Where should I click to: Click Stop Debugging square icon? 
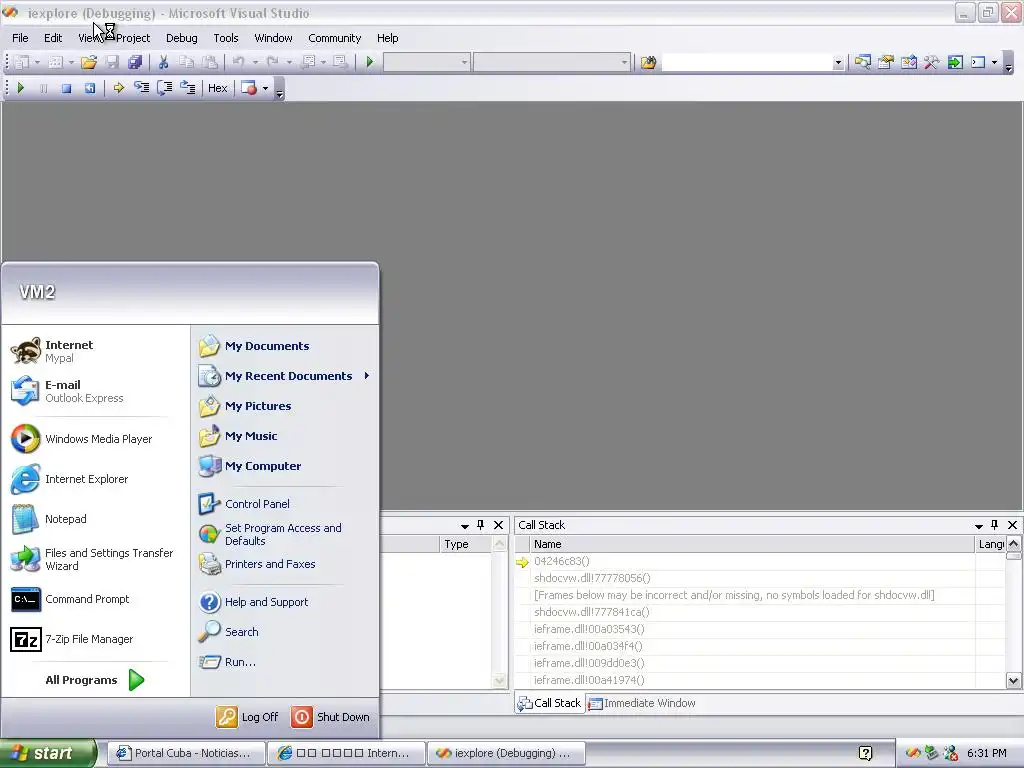67,88
